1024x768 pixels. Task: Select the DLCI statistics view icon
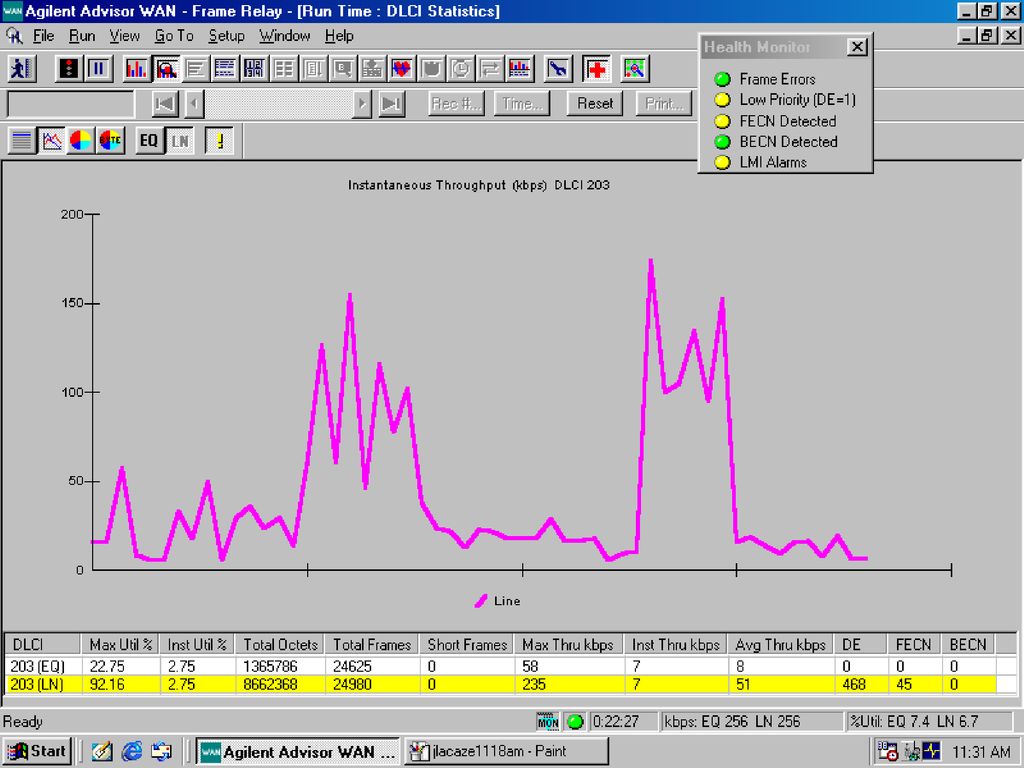166,69
